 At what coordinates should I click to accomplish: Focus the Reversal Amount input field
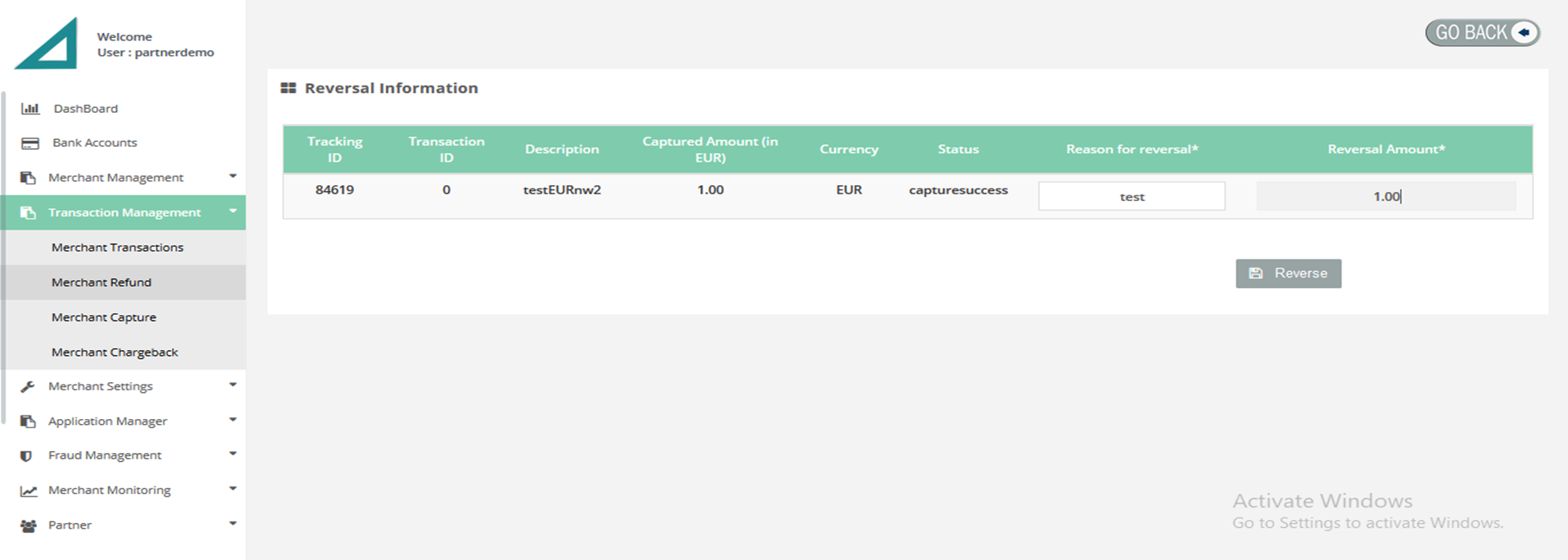tap(1386, 196)
